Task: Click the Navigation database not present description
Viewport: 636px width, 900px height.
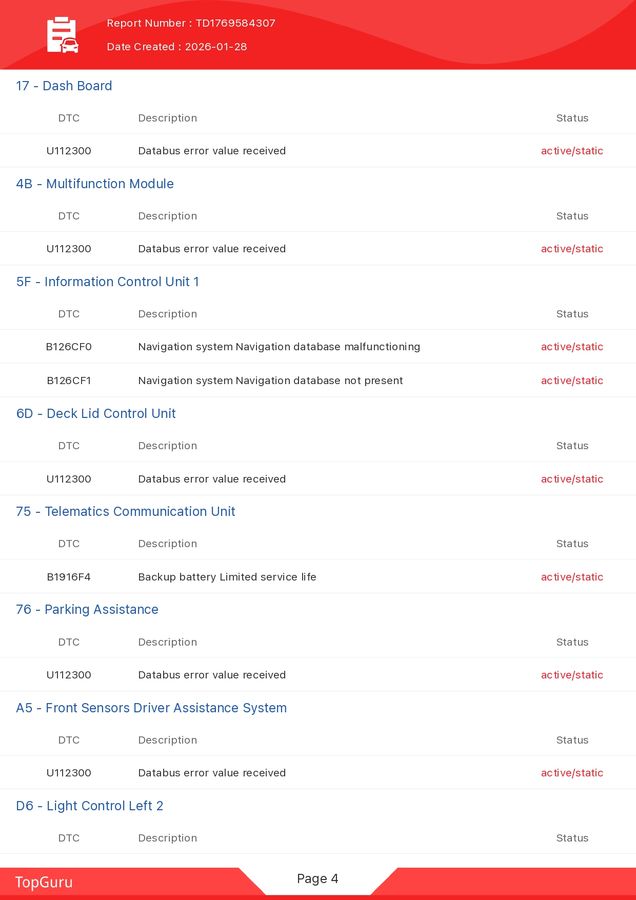Action: click(270, 381)
